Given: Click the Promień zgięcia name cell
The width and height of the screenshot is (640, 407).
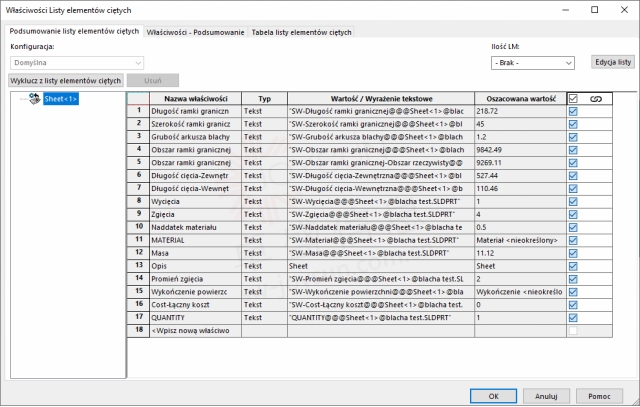Looking at the screenshot, I should click(196, 279).
